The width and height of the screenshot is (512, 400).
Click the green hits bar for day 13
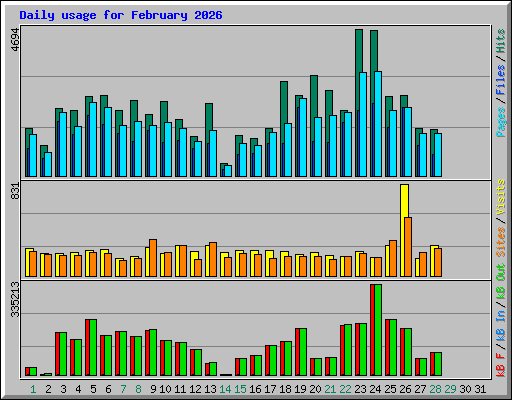[x=209, y=117]
